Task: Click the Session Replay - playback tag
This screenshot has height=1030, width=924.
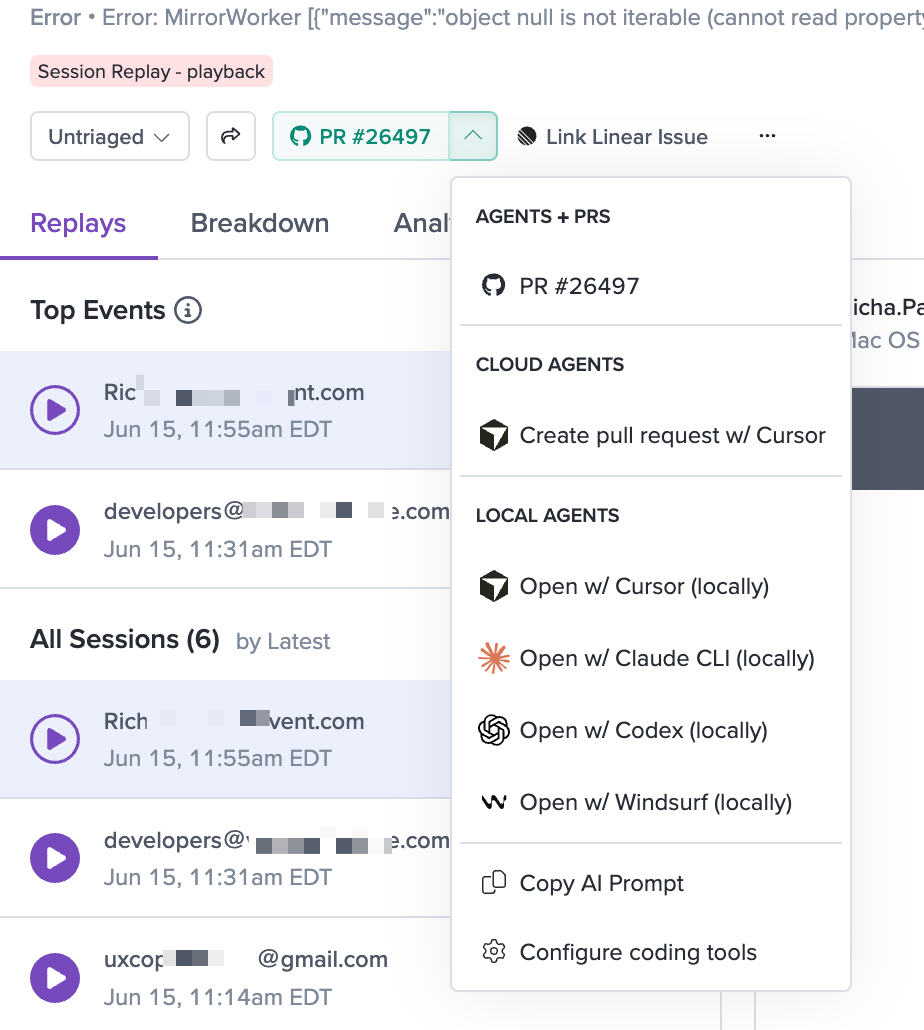Action: click(151, 71)
